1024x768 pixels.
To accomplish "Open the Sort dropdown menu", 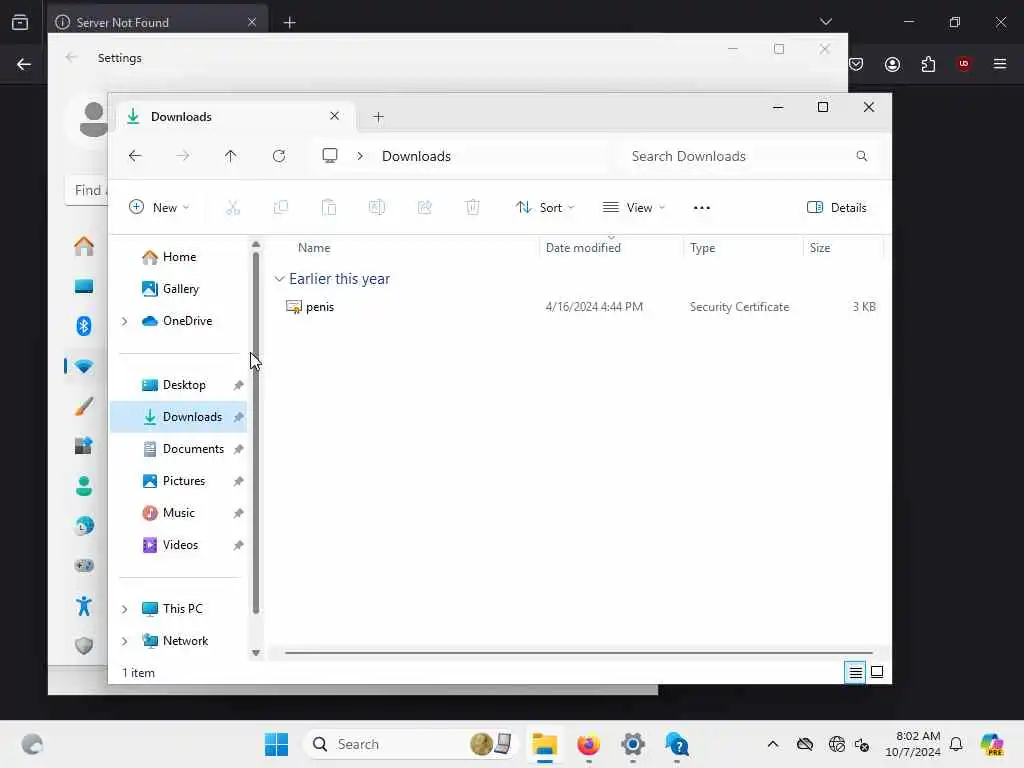I will click(x=545, y=208).
